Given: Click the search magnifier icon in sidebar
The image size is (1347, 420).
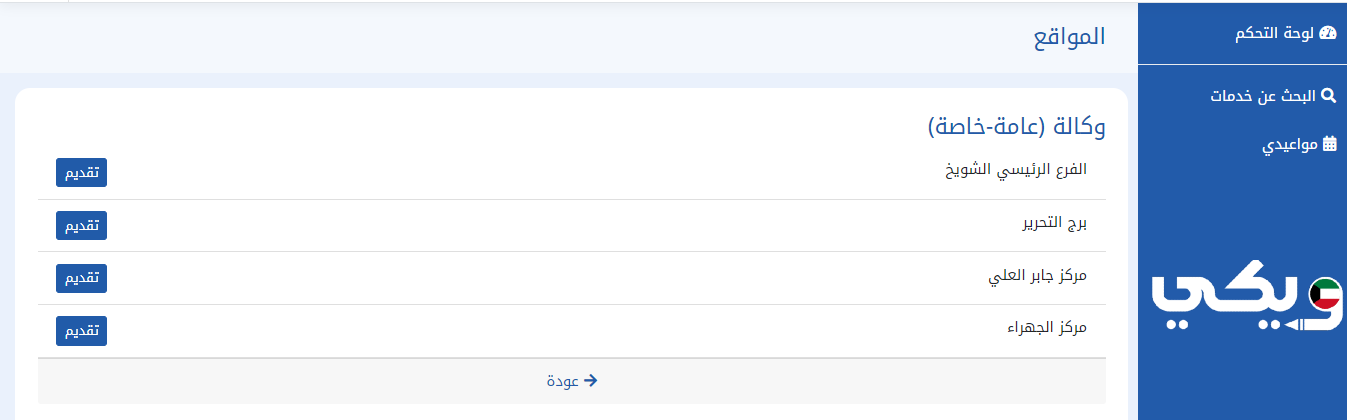Looking at the screenshot, I should (x=1329, y=96).
